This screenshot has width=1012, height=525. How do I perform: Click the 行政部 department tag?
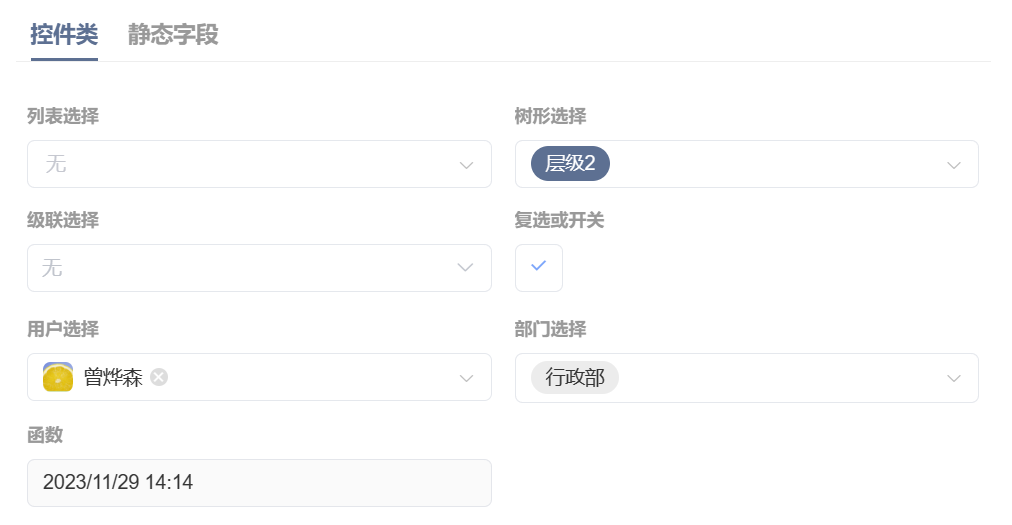(575, 377)
